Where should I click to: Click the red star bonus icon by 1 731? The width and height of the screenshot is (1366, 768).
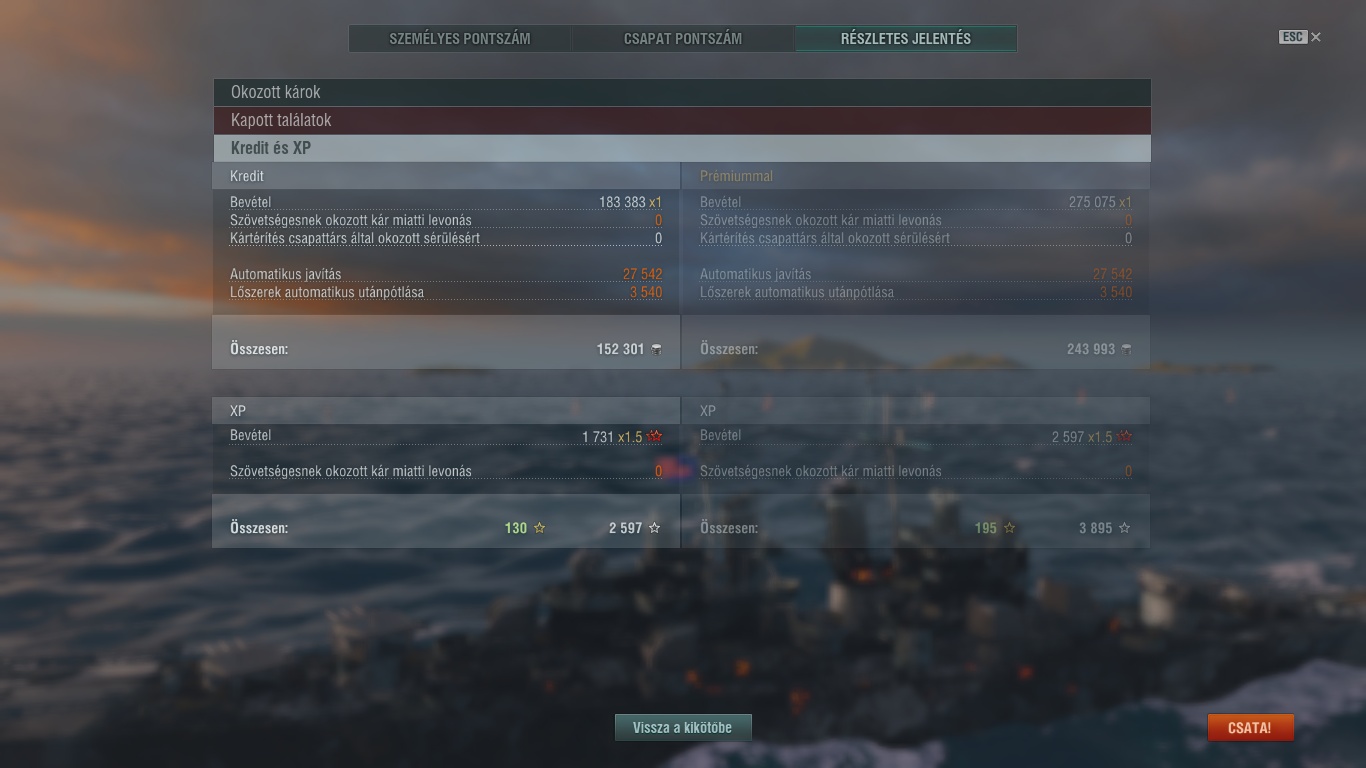(655, 437)
